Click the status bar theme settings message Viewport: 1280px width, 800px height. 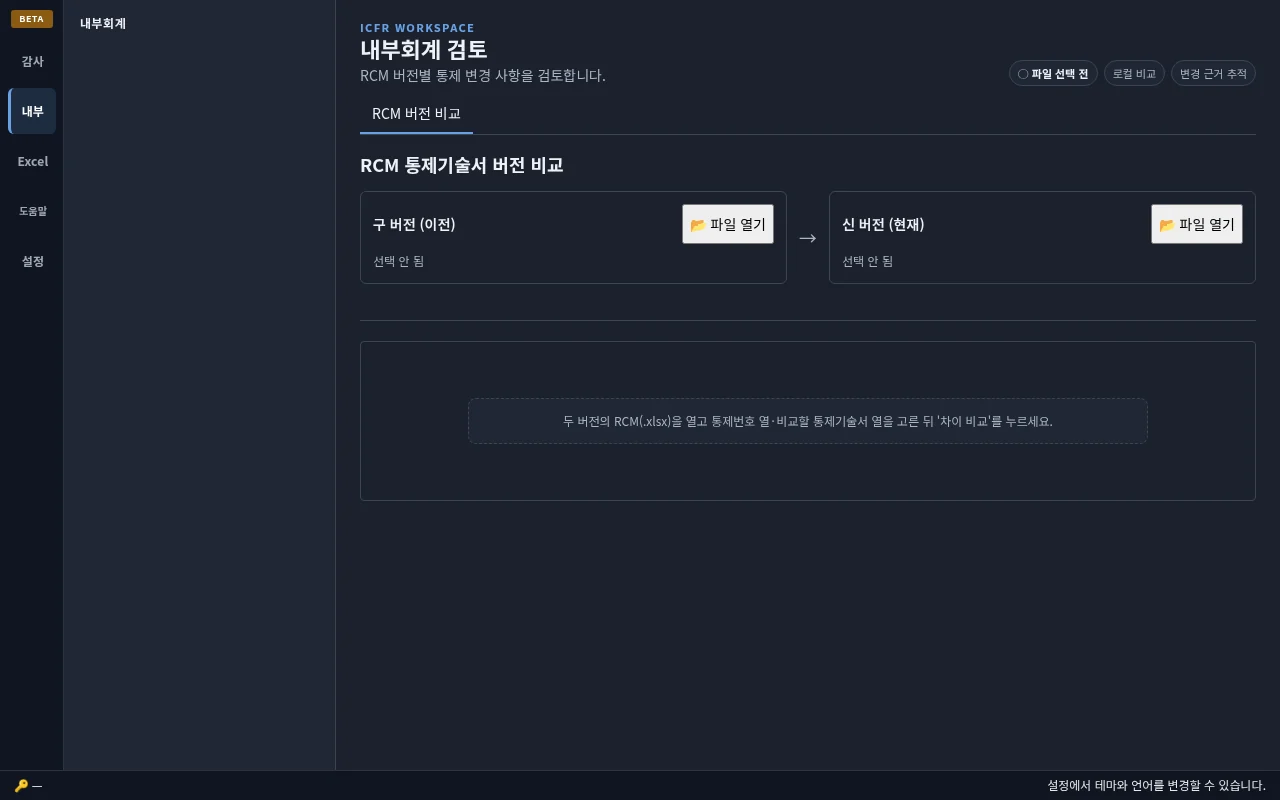(x=1156, y=786)
